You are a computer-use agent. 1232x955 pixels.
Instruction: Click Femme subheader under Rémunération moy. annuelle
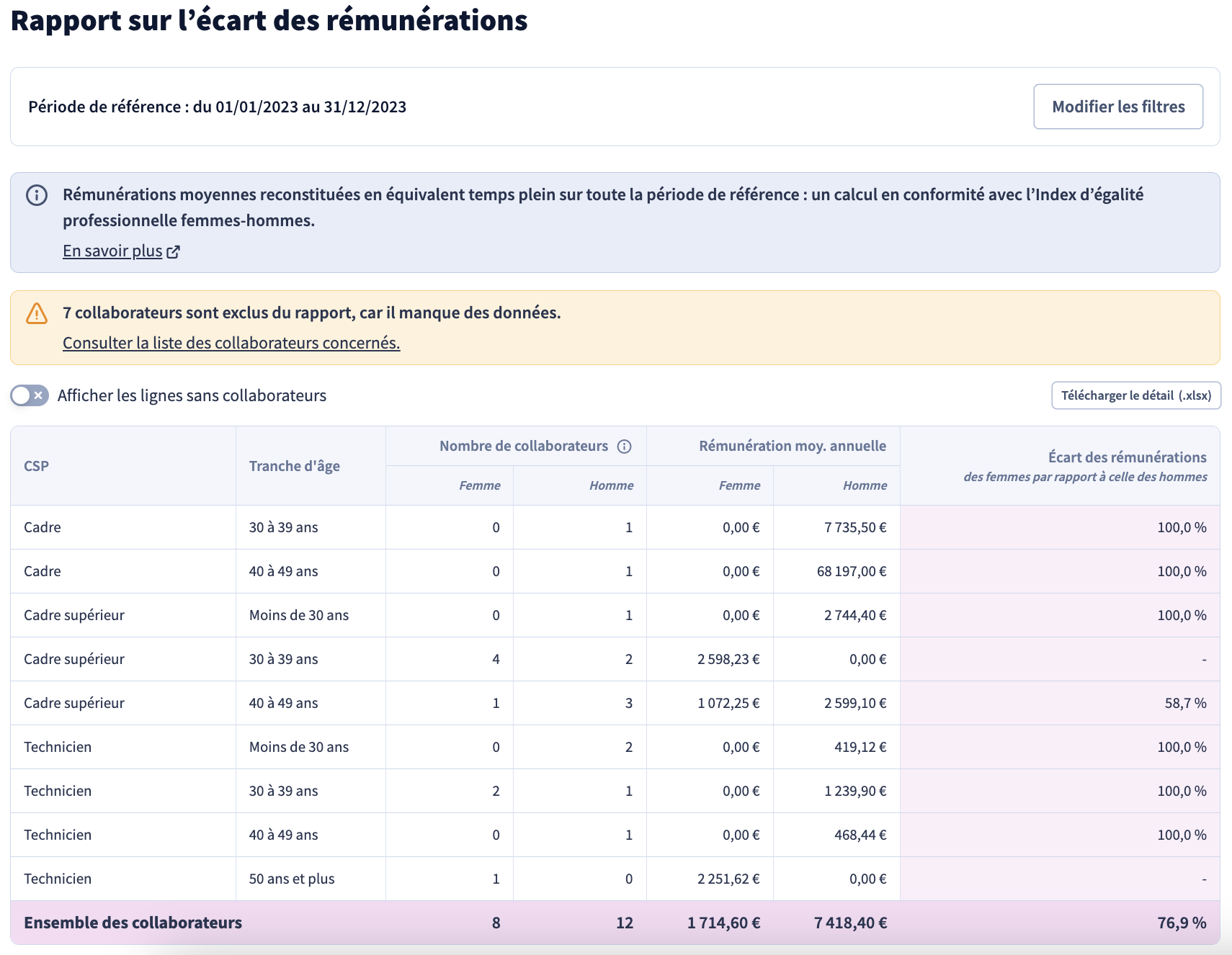tap(739, 485)
